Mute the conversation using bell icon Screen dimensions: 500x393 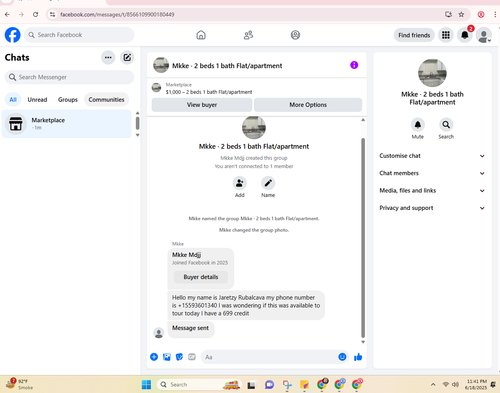click(418, 125)
